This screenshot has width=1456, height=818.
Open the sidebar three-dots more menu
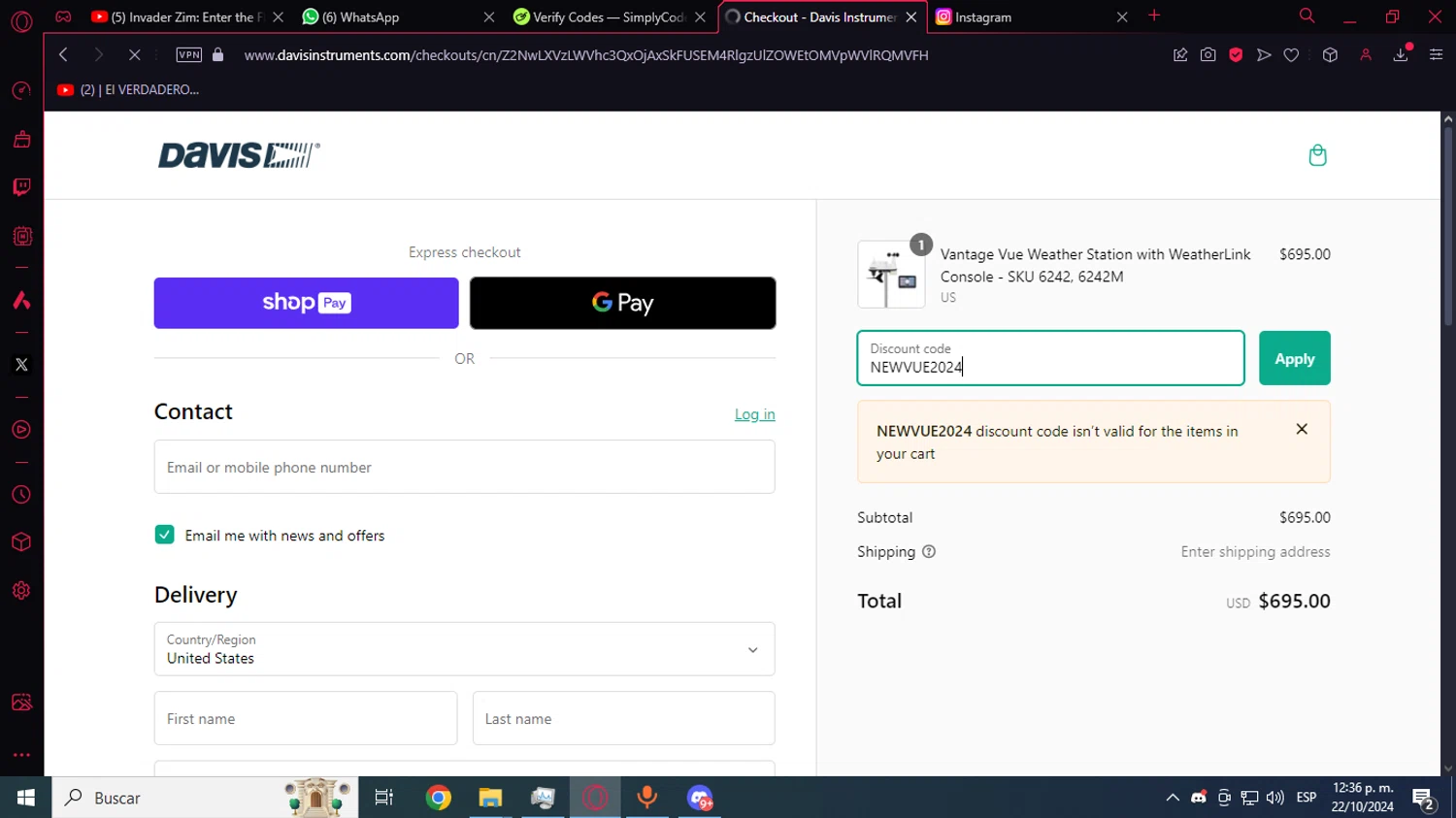pyautogui.click(x=21, y=754)
